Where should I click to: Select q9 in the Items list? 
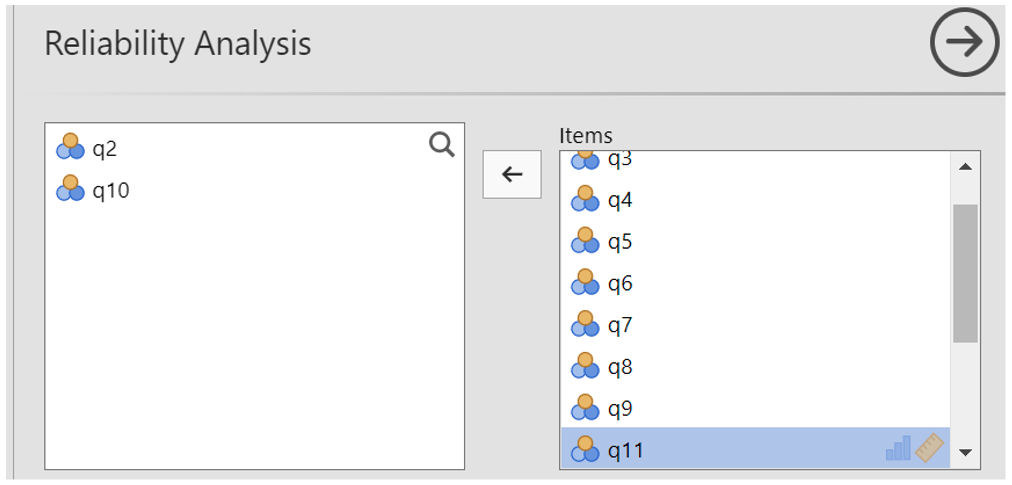point(620,409)
